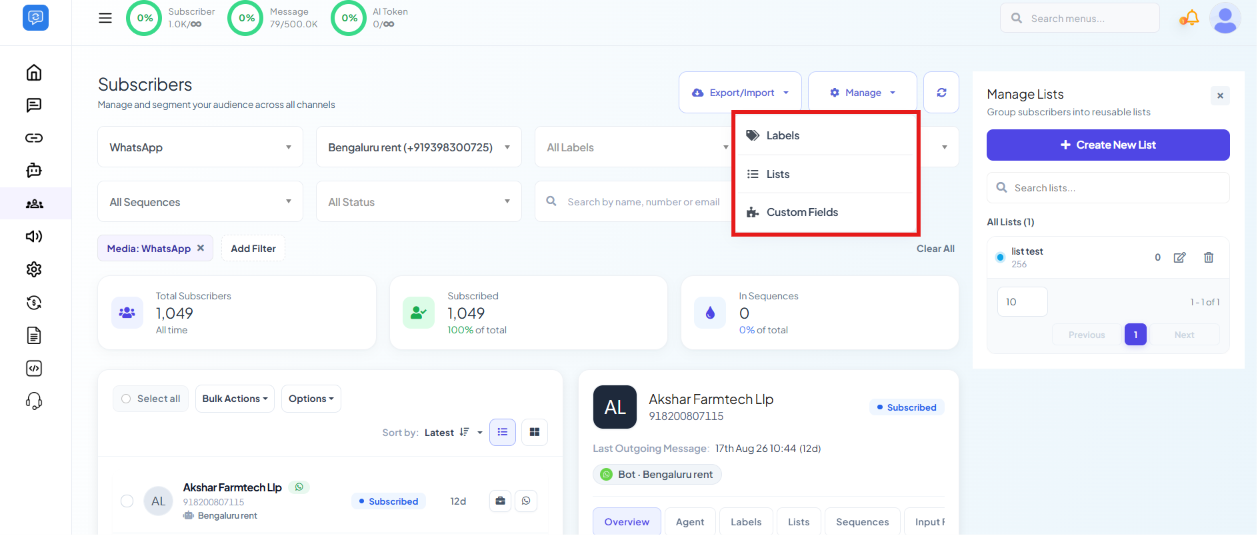
Task: Close the Manage Lists panel
Action: [1220, 96]
